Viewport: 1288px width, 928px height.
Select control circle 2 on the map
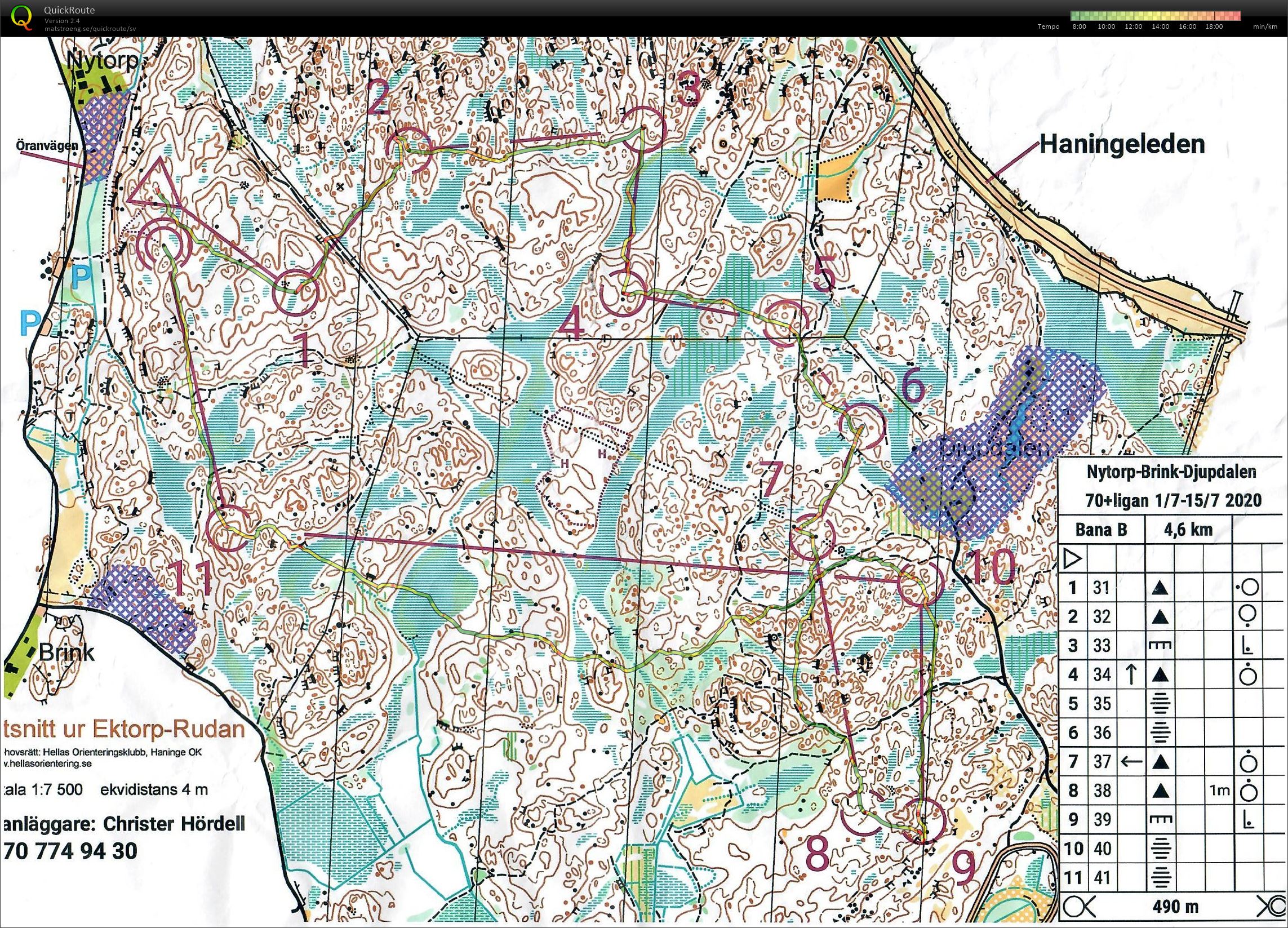point(409,150)
